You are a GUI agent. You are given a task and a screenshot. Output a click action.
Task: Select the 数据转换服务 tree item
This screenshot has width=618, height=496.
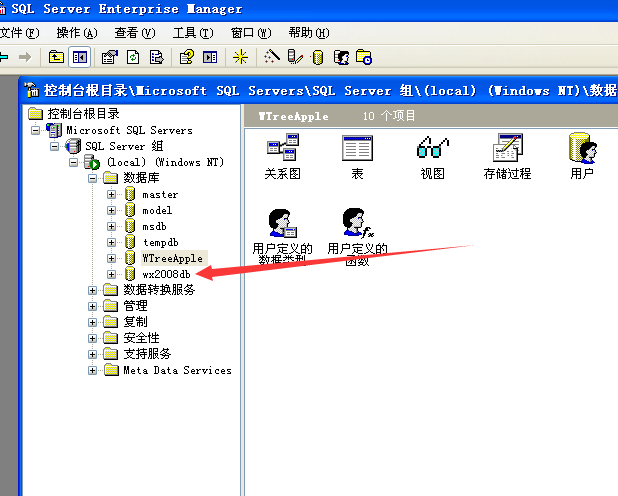point(159,290)
